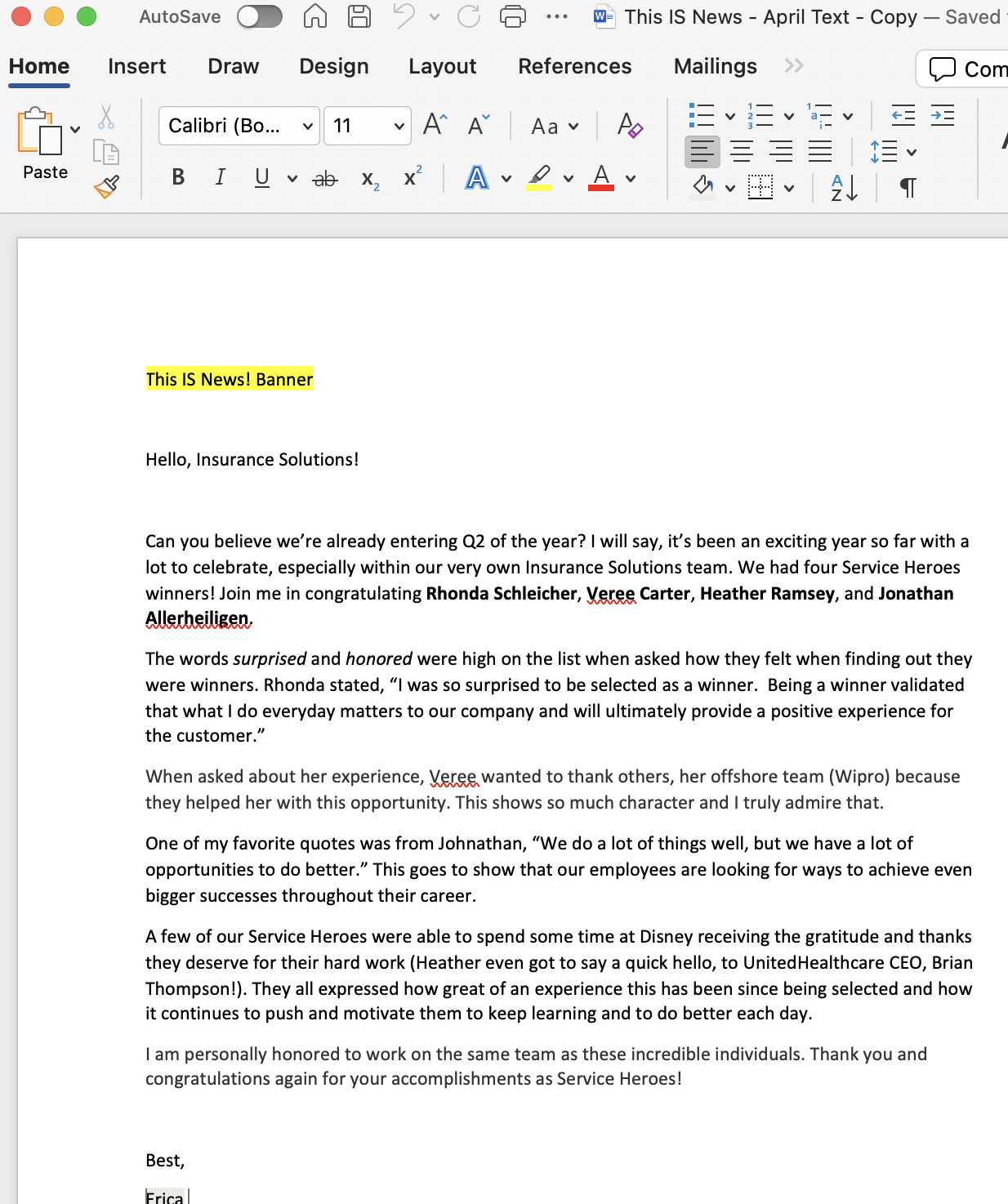The width and height of the screenshot is (1008, 1204).
Task: Expand highlight color picker arrow
Action: point(569,178)
